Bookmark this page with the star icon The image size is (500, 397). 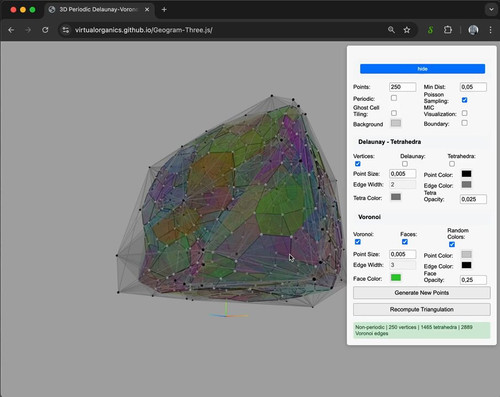pyautogui.click(x=407, y=30)
